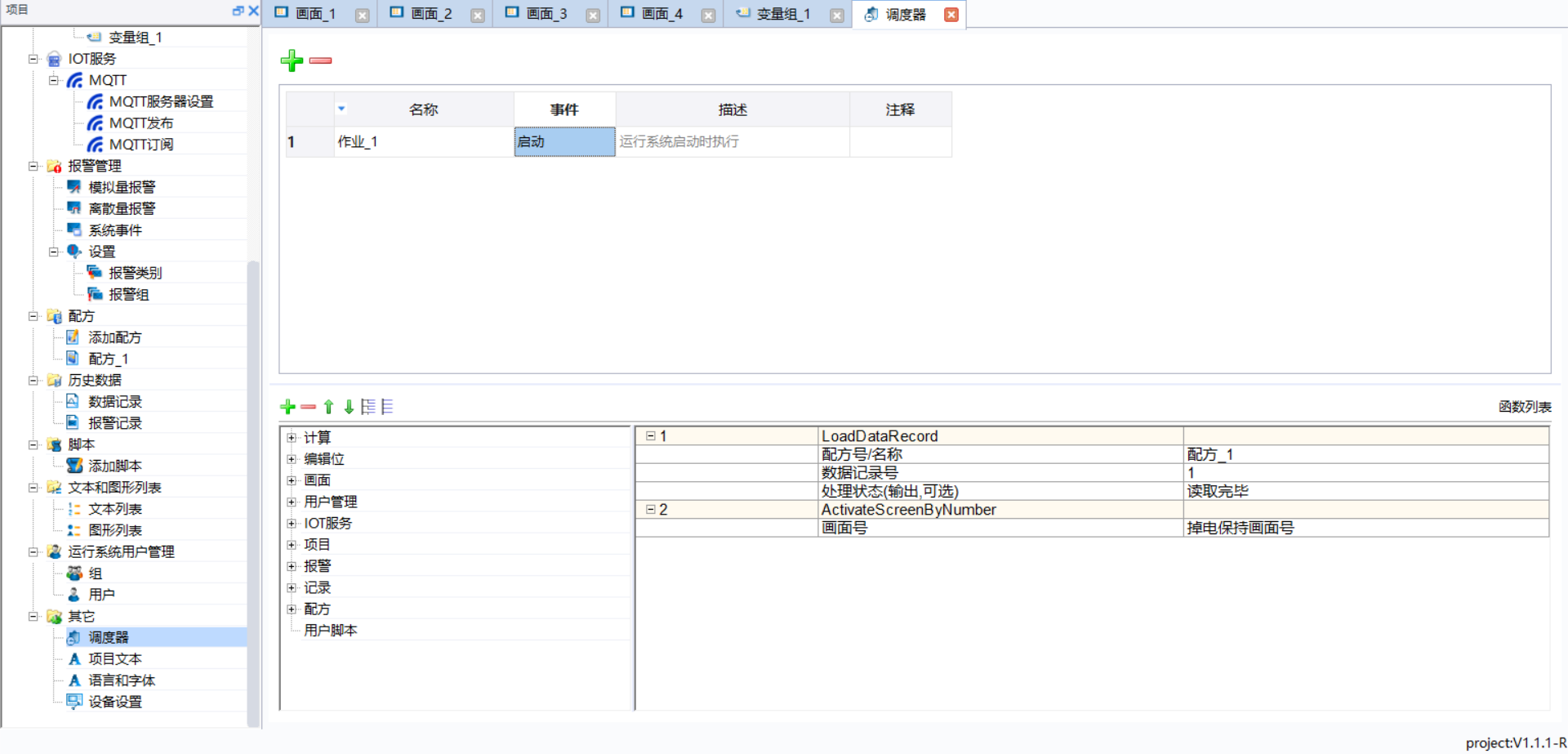Open 报警类别 item
This screenshot has width=1568, height=754.
click(135, 273)
